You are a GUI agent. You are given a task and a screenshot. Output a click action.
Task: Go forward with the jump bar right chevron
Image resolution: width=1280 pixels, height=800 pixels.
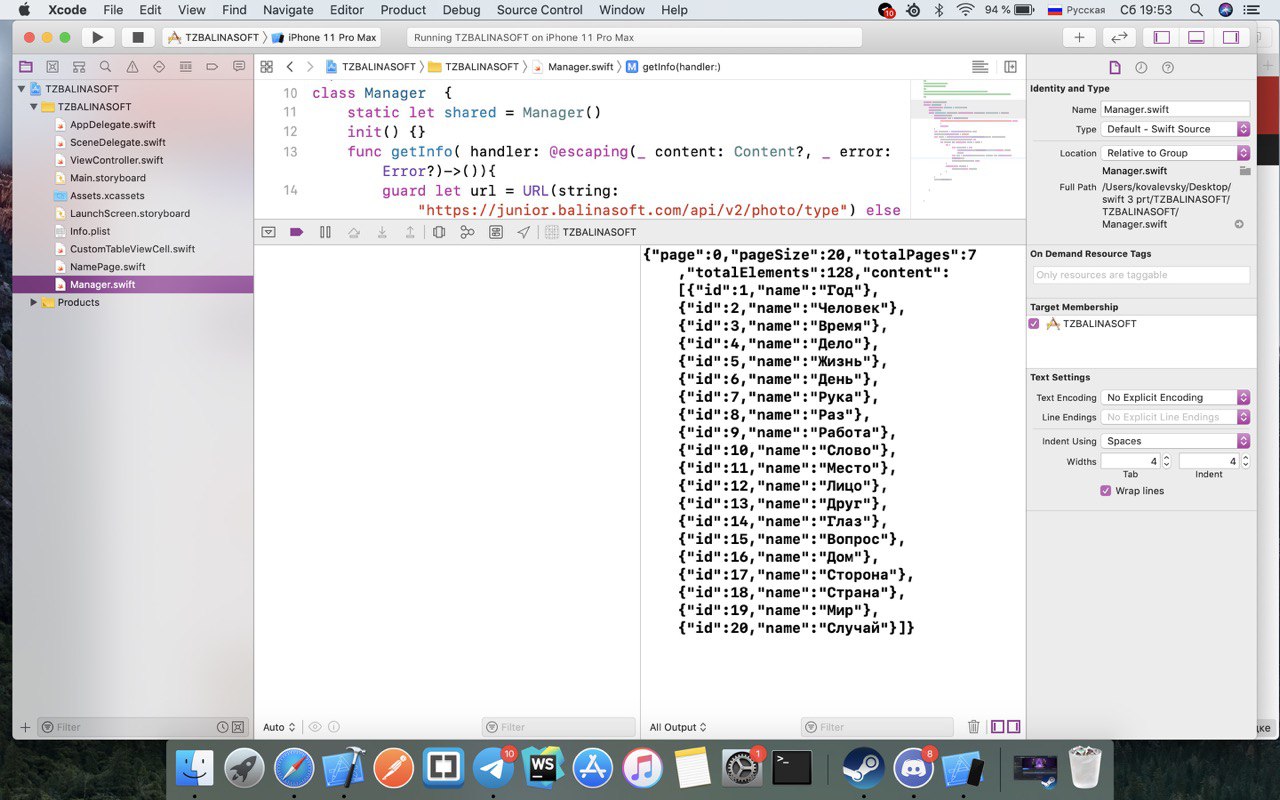pos(310,67)
